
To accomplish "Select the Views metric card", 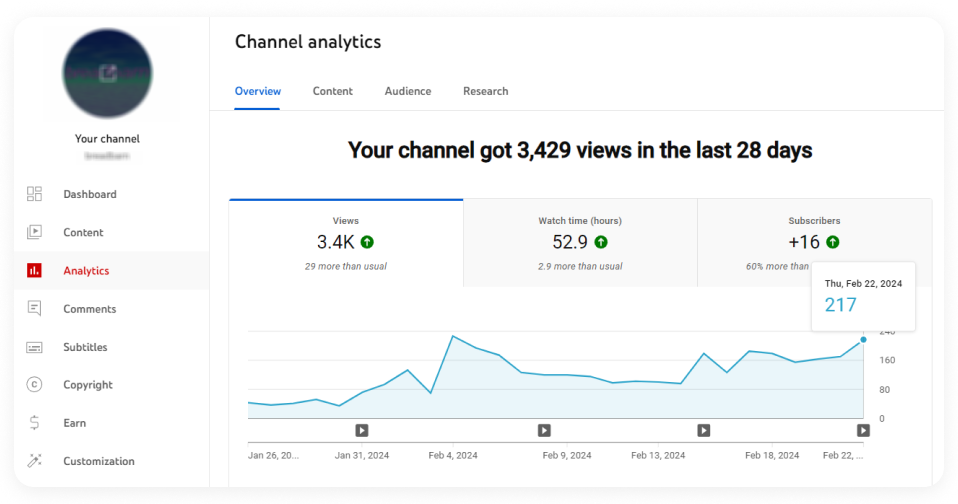I will 346,243.
